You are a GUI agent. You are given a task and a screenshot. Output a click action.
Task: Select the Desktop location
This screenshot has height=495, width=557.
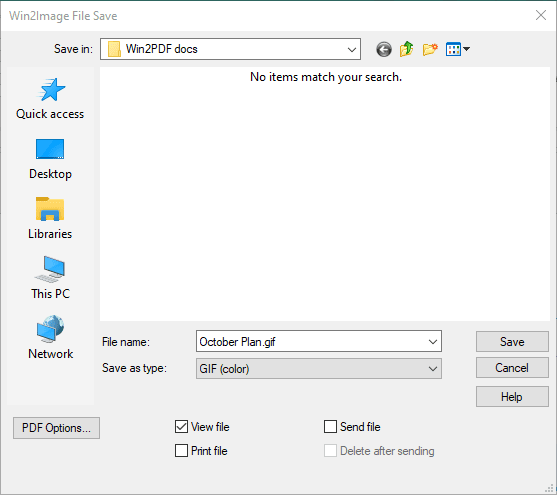coord(50,159)
